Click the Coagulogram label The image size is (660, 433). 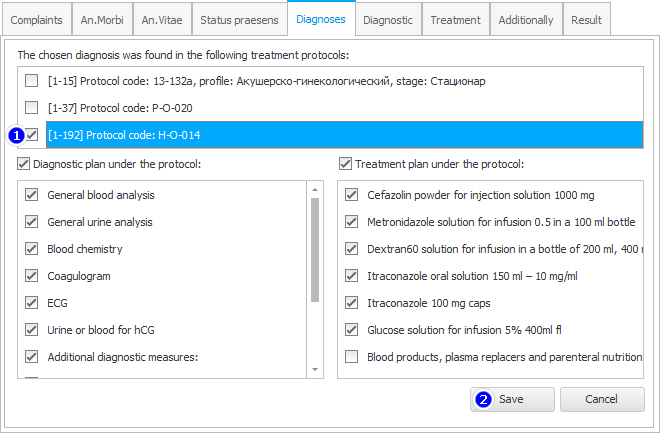[79, 276]
